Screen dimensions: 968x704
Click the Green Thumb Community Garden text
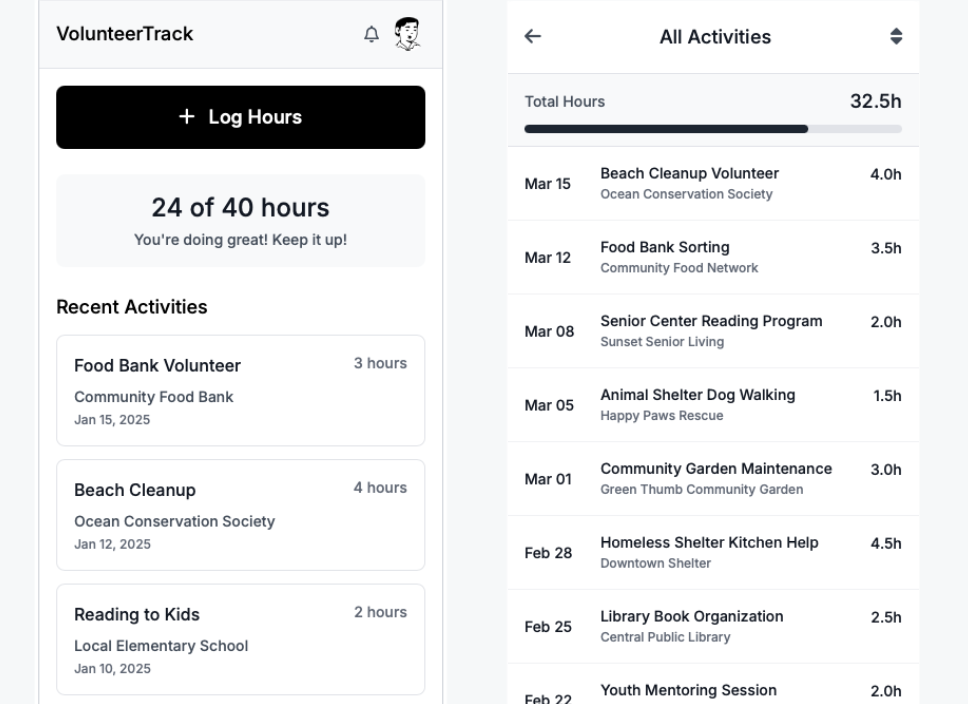(x=702, y=489)
